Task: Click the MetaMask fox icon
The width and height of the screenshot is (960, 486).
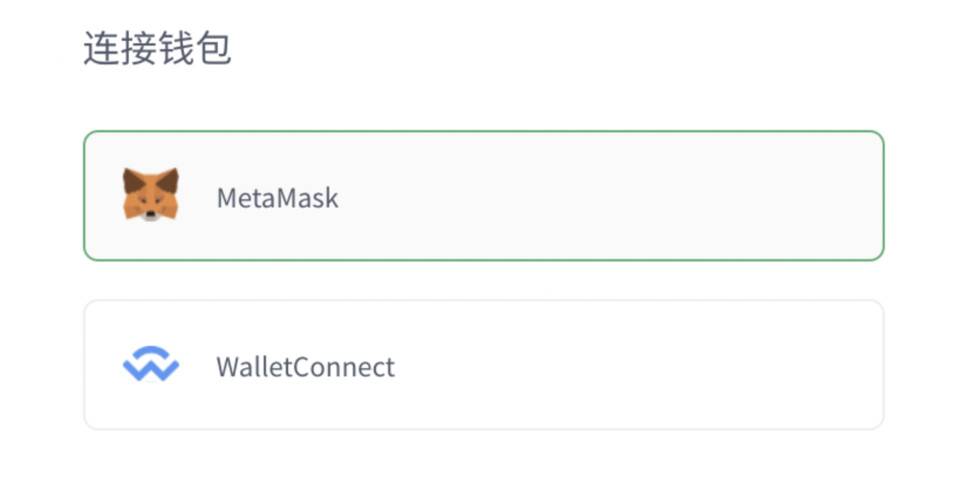Action: tap(151, 195)
